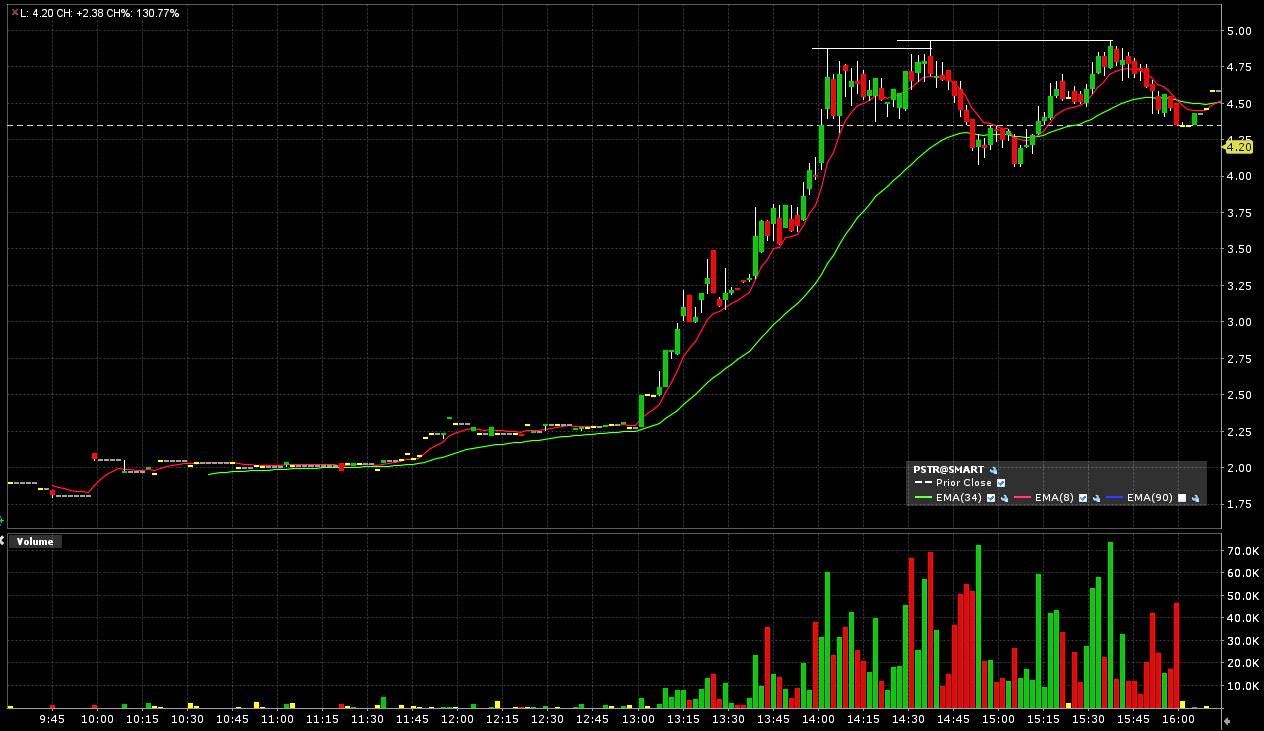
Task: Click the 5.00 price axis label
Action: (1239, 31)
